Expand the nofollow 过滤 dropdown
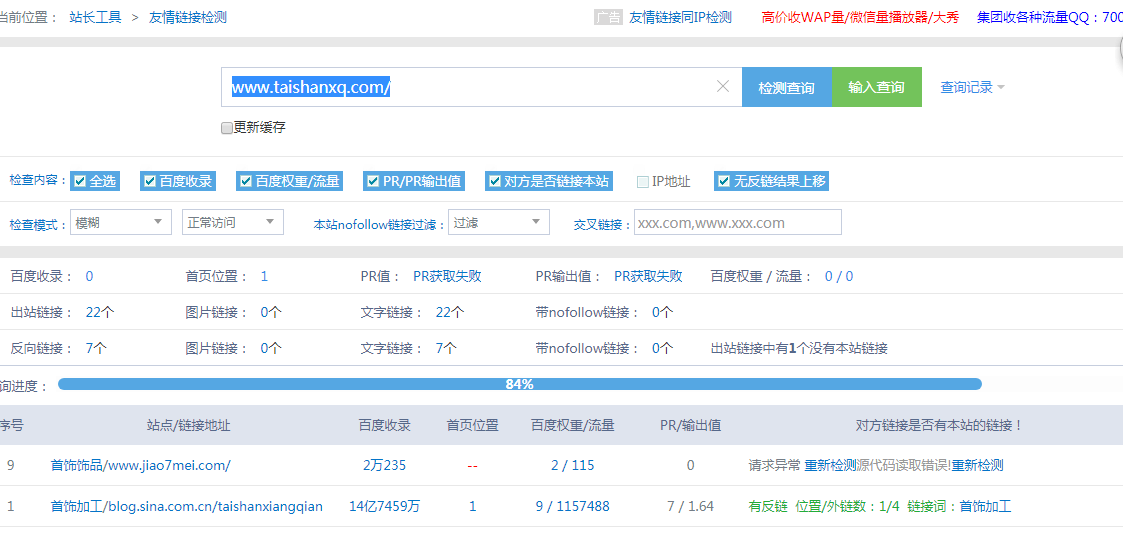Viewport: 1123px width, 538px height. (498, 222)
